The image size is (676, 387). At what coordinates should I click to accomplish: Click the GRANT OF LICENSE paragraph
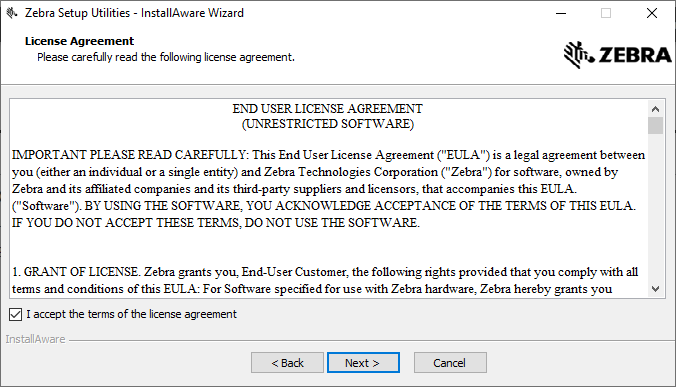(x=325, y=281)
